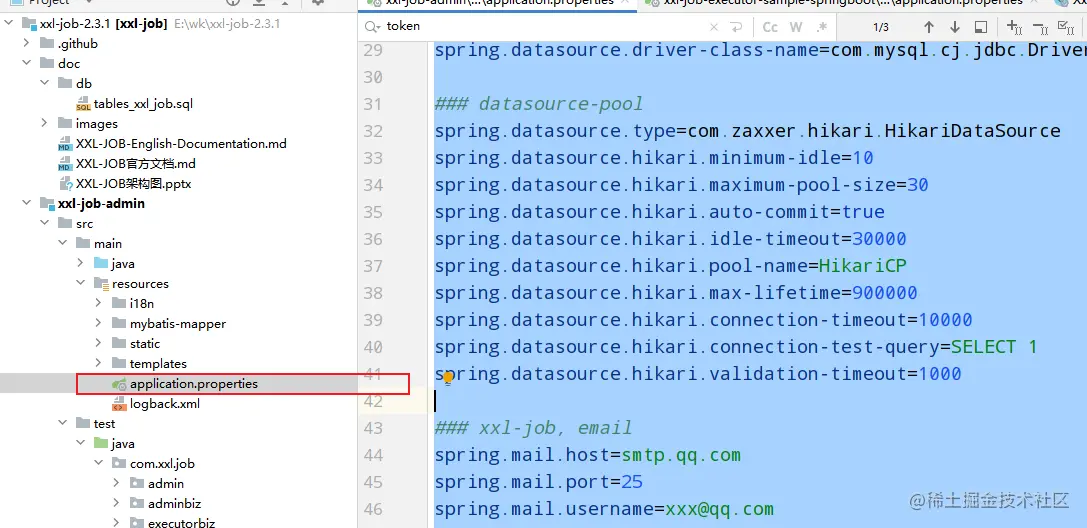Screen dimensions: 1087x528
Task: Click the 1/3 match counter
Action: (880, 27)
